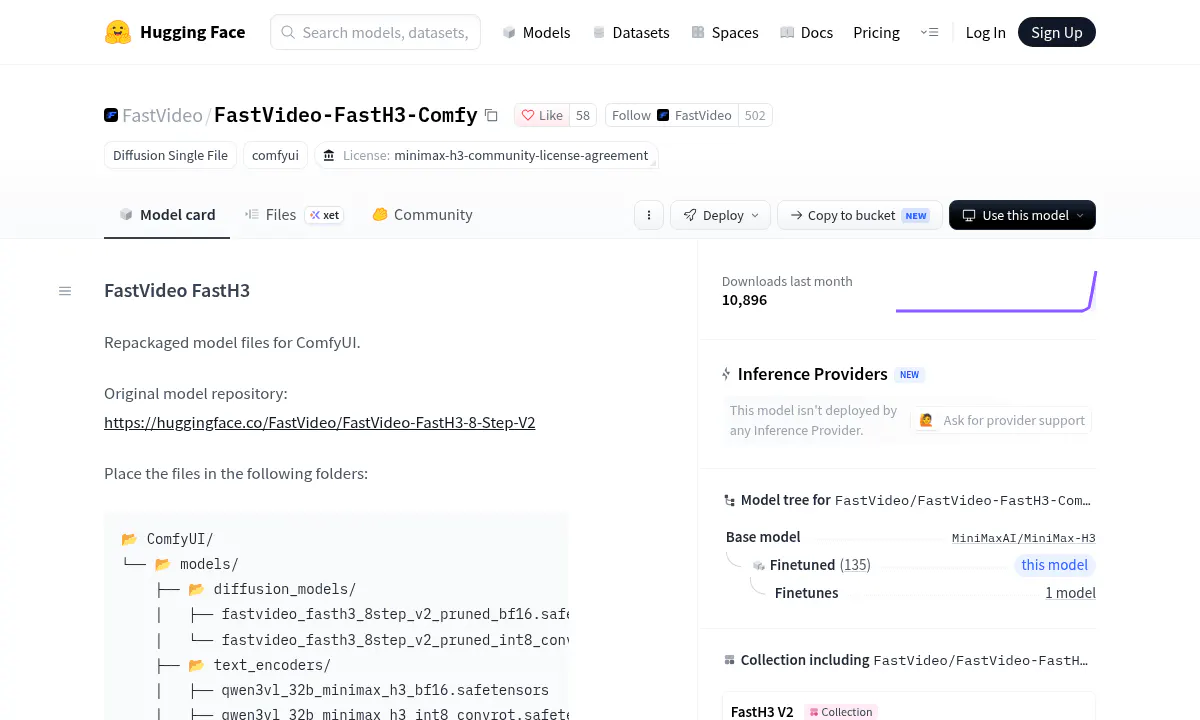Screen dimensions: 1200x720
Task: Expand the additional navigation menu icon
Action: [x=929, y=32]
